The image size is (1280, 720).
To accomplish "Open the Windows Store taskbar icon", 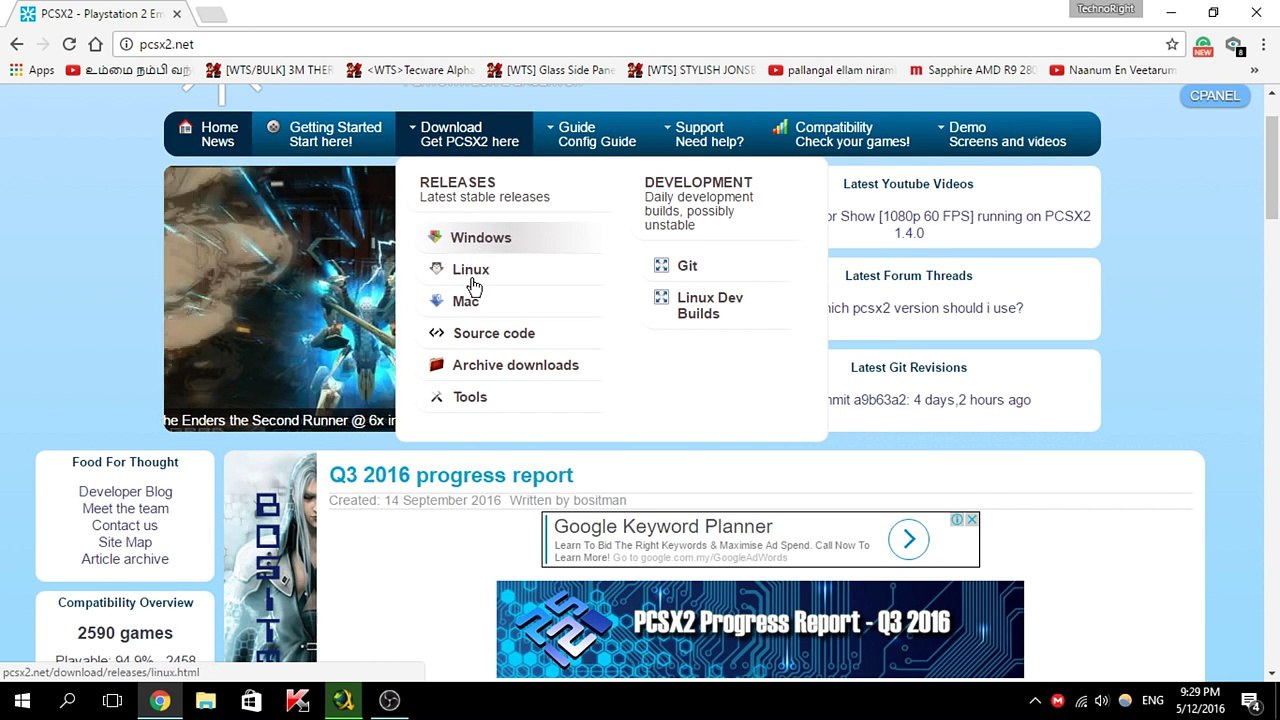I will tap(252, 701).
